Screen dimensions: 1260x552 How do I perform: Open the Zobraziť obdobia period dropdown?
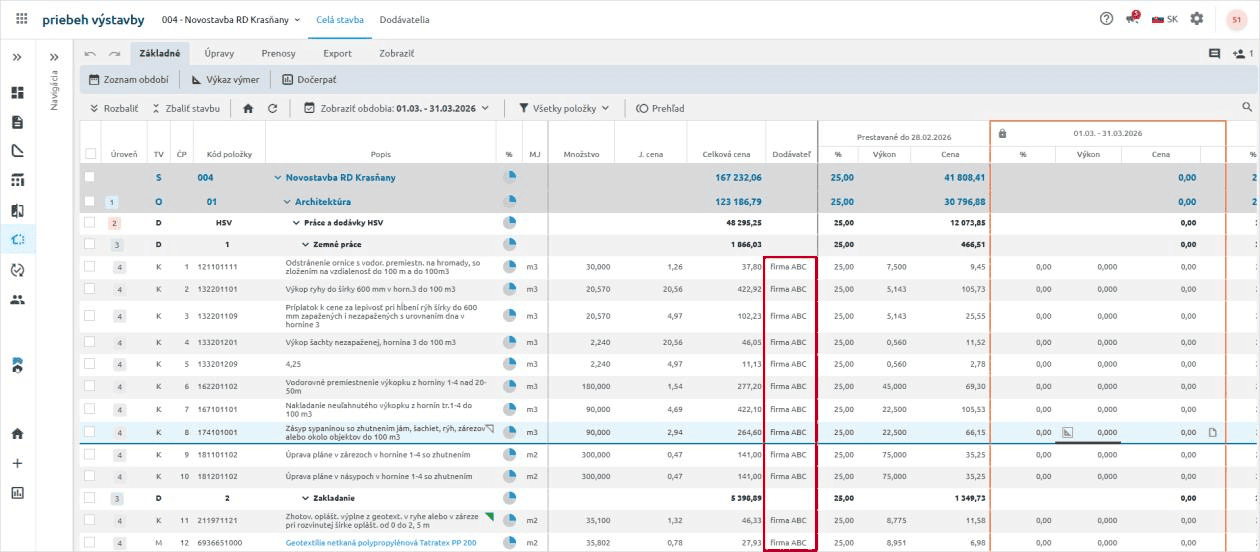396,108
